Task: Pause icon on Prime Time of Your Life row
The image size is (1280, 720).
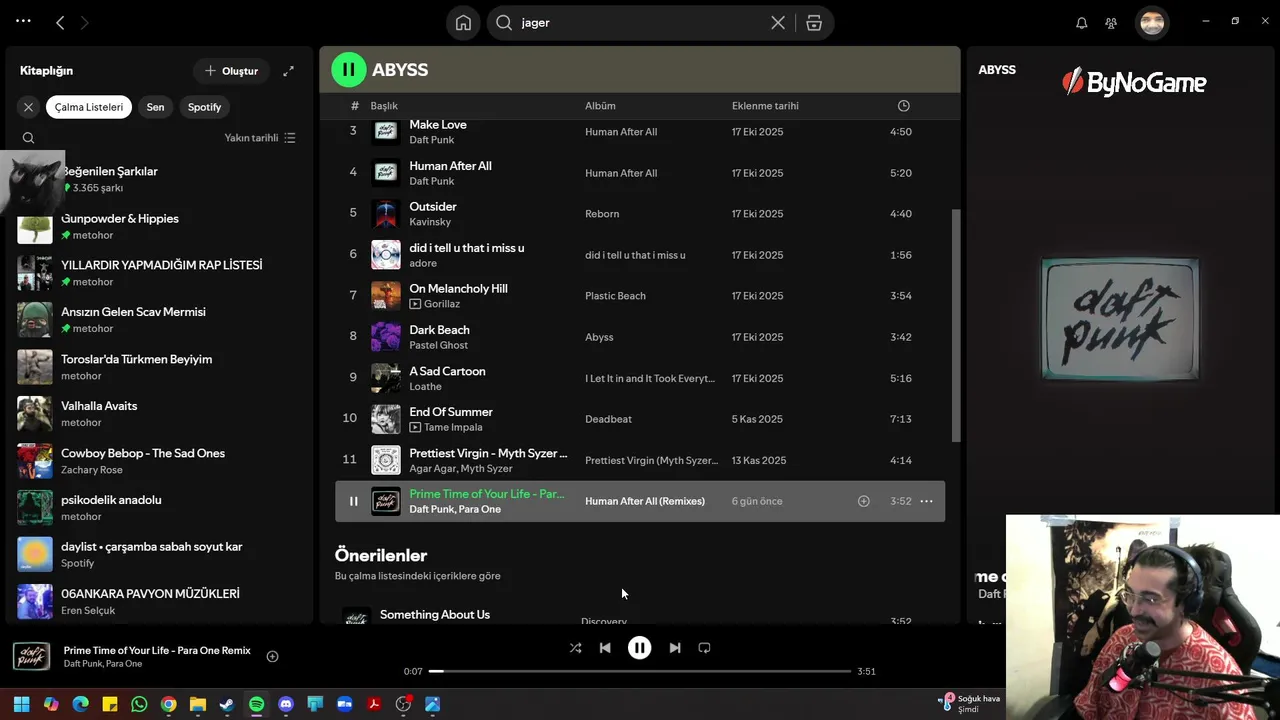Action: tap(353, 501)
